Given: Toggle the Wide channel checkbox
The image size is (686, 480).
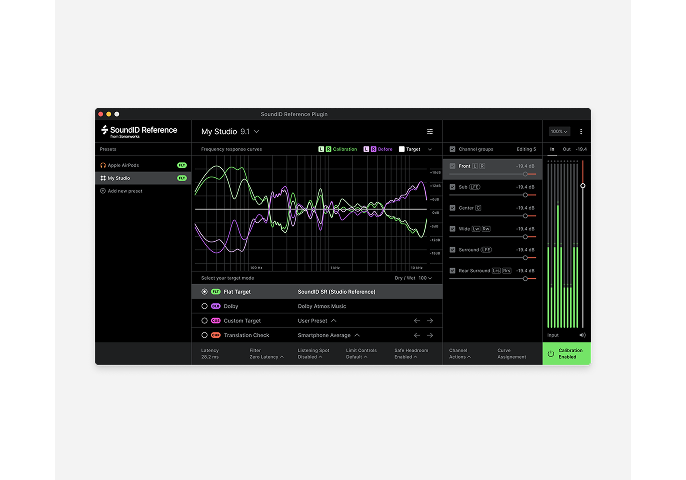Looking at the screenshot, I should click(452, 229).
